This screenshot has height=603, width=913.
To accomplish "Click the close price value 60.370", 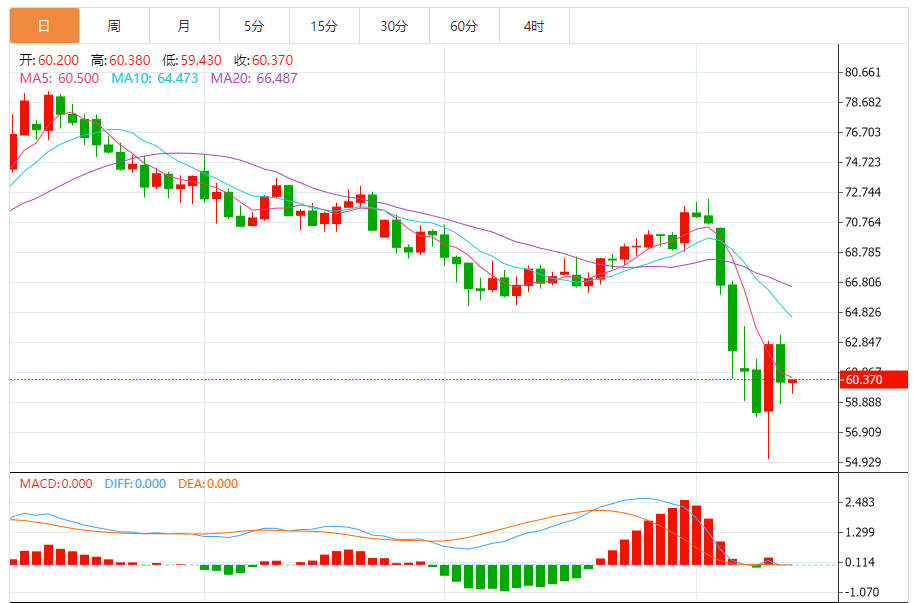I will (x=273, y=60).
